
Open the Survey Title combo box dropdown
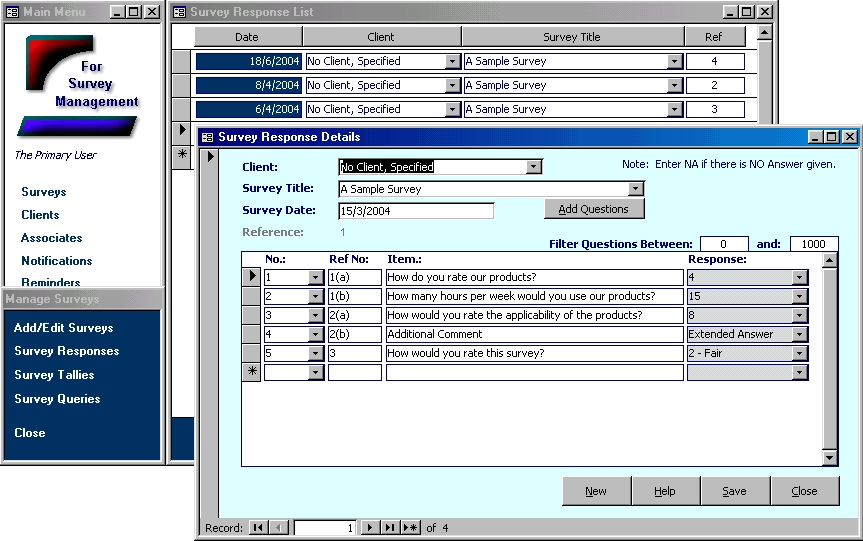click(636, 189)
